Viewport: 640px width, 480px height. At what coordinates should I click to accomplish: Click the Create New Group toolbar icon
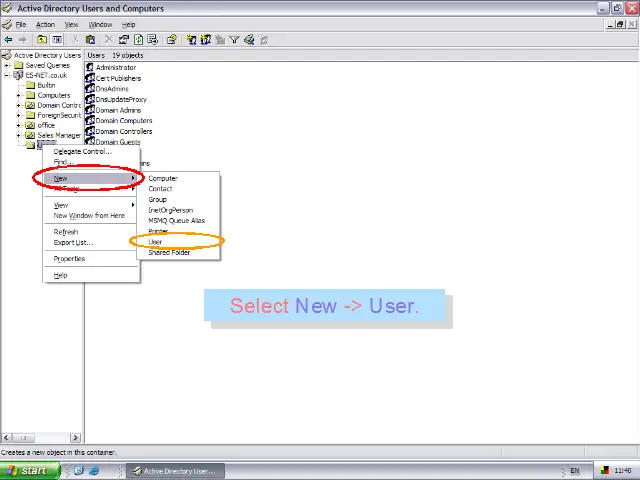[x=206, y=40]
